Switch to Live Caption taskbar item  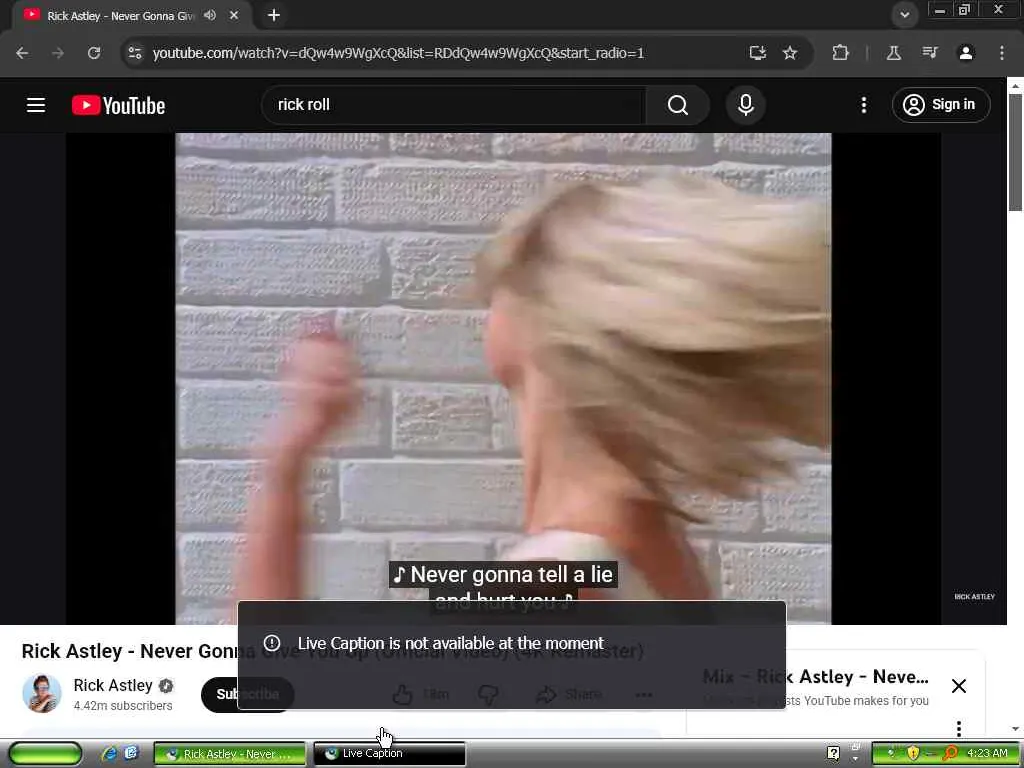click(390, 754)
